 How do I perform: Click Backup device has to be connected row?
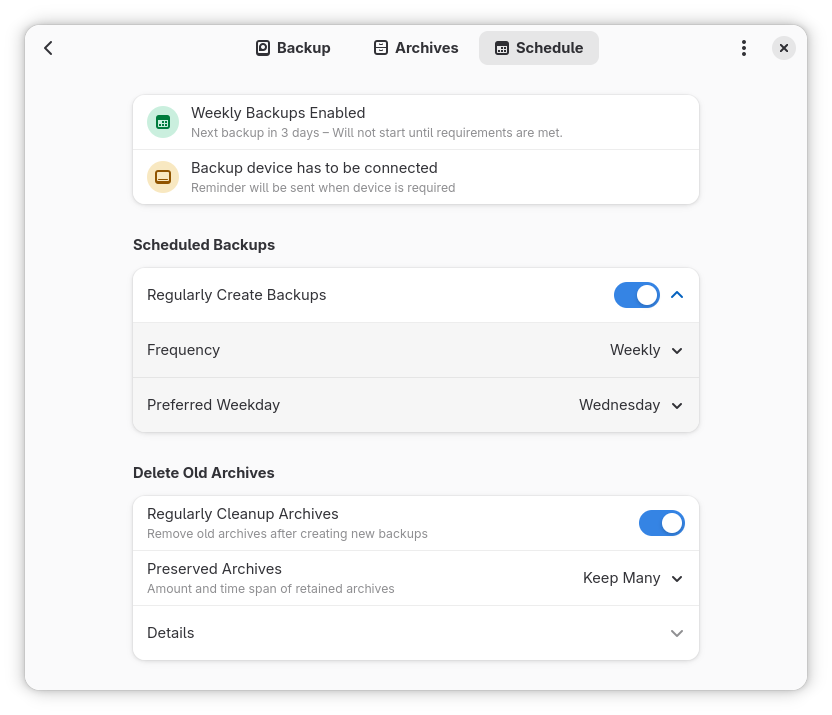[416, 177]
